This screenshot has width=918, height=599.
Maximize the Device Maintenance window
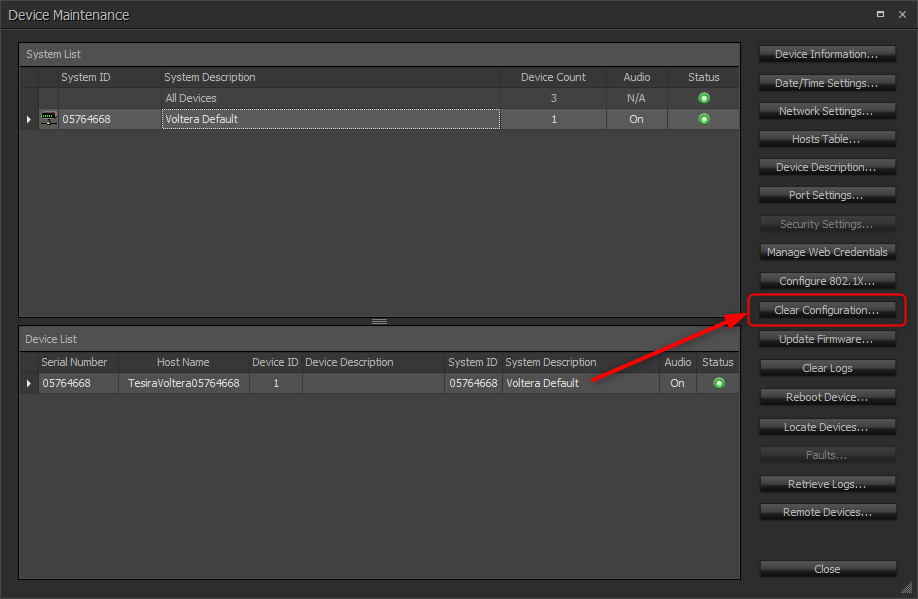coord(880,15)
